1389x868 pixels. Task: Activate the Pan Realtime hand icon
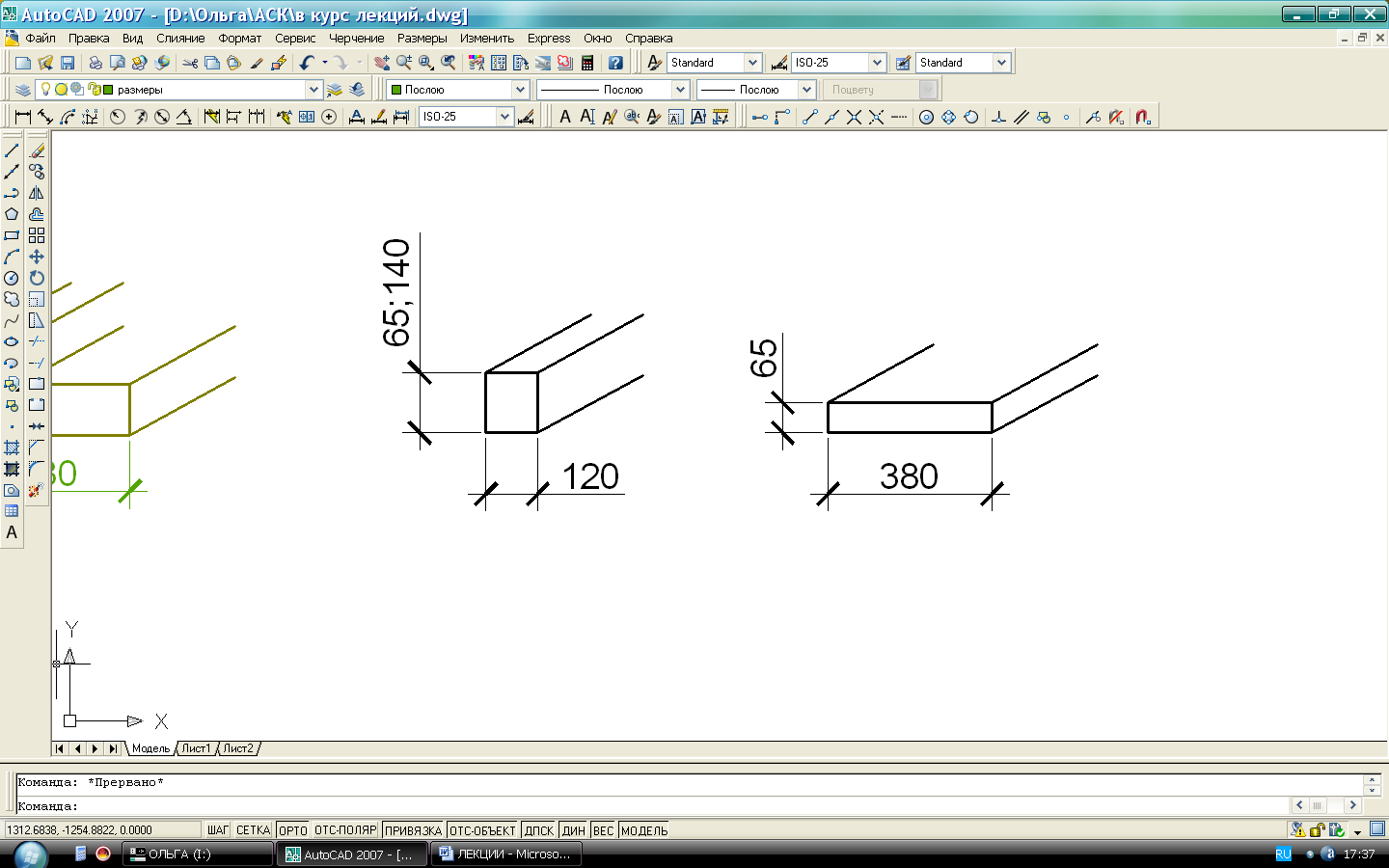point(382,63)
